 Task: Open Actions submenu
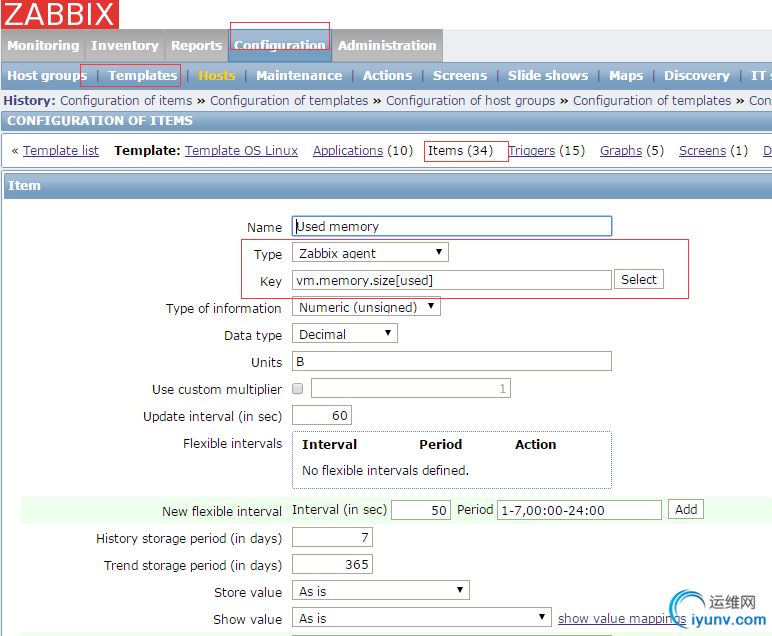[x=387, y=75]
